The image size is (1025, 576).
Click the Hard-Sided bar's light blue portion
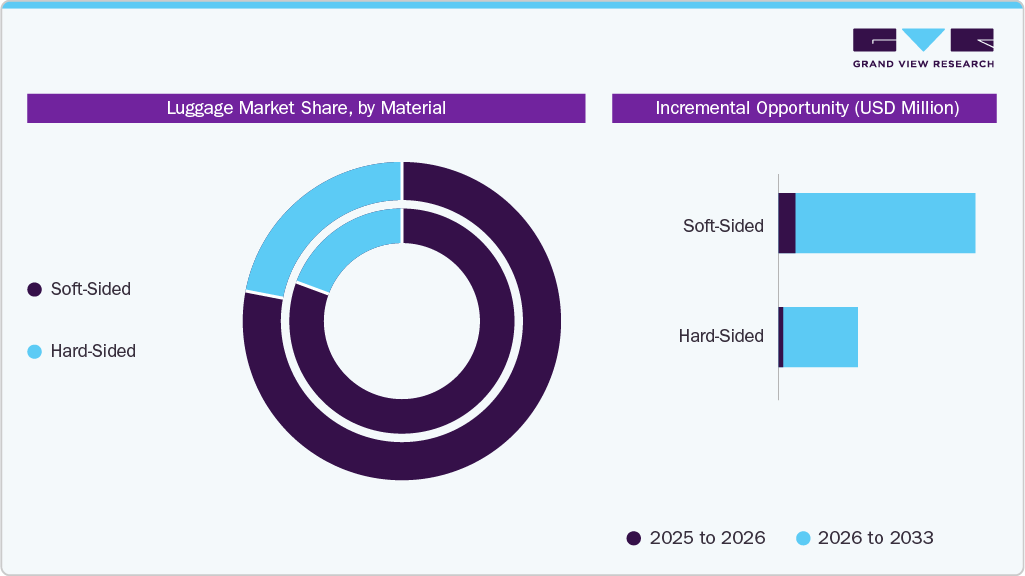820,337
